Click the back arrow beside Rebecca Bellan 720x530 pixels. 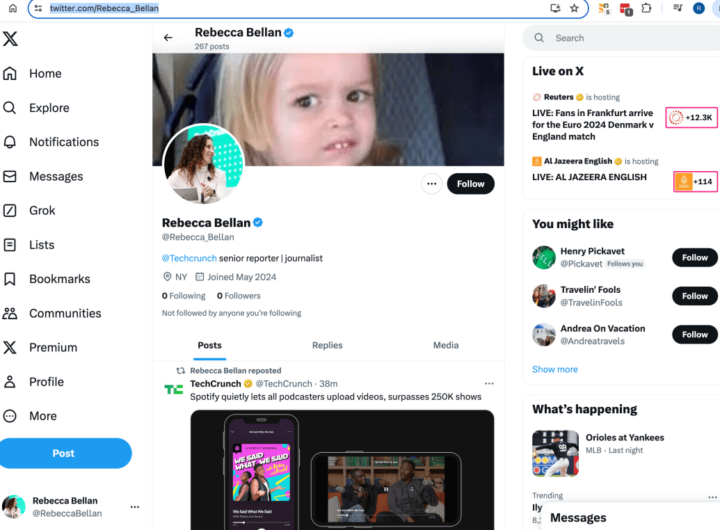(168, 38)
